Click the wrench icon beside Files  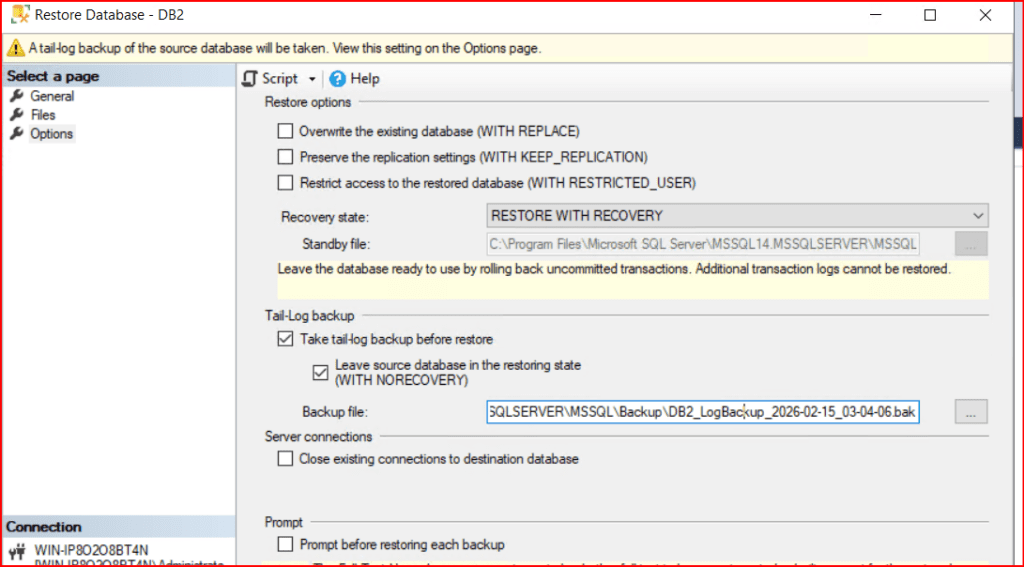point(16,115)
